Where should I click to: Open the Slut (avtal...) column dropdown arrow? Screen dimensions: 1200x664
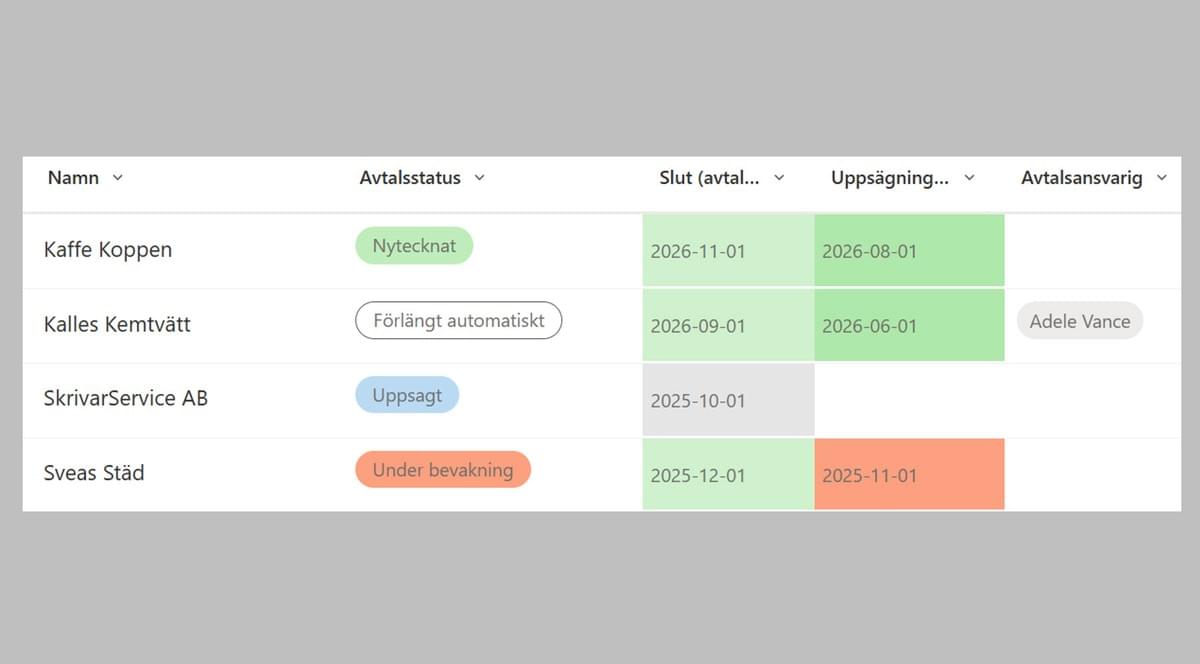tap(779, 178)
